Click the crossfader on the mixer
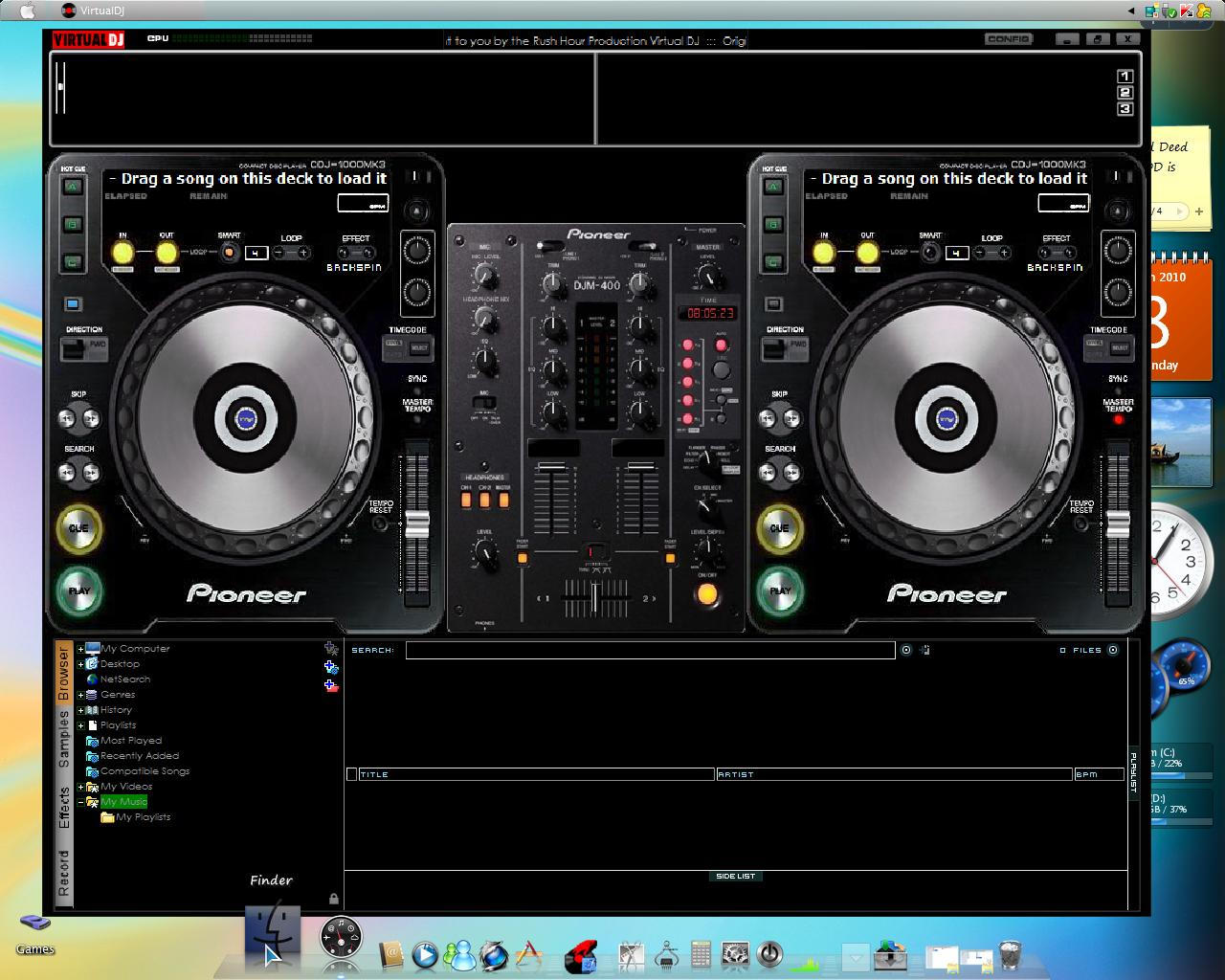 click(x=595, y=598)
